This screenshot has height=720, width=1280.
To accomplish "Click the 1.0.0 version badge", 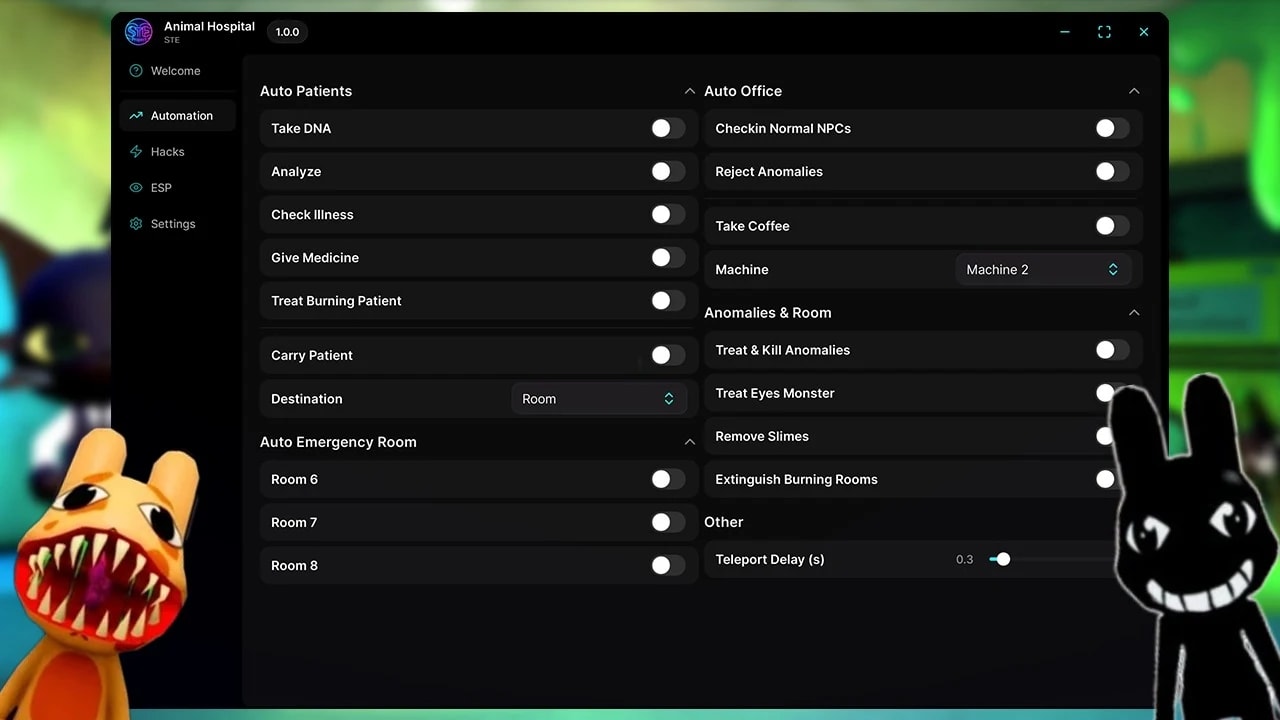I will 287,32.
